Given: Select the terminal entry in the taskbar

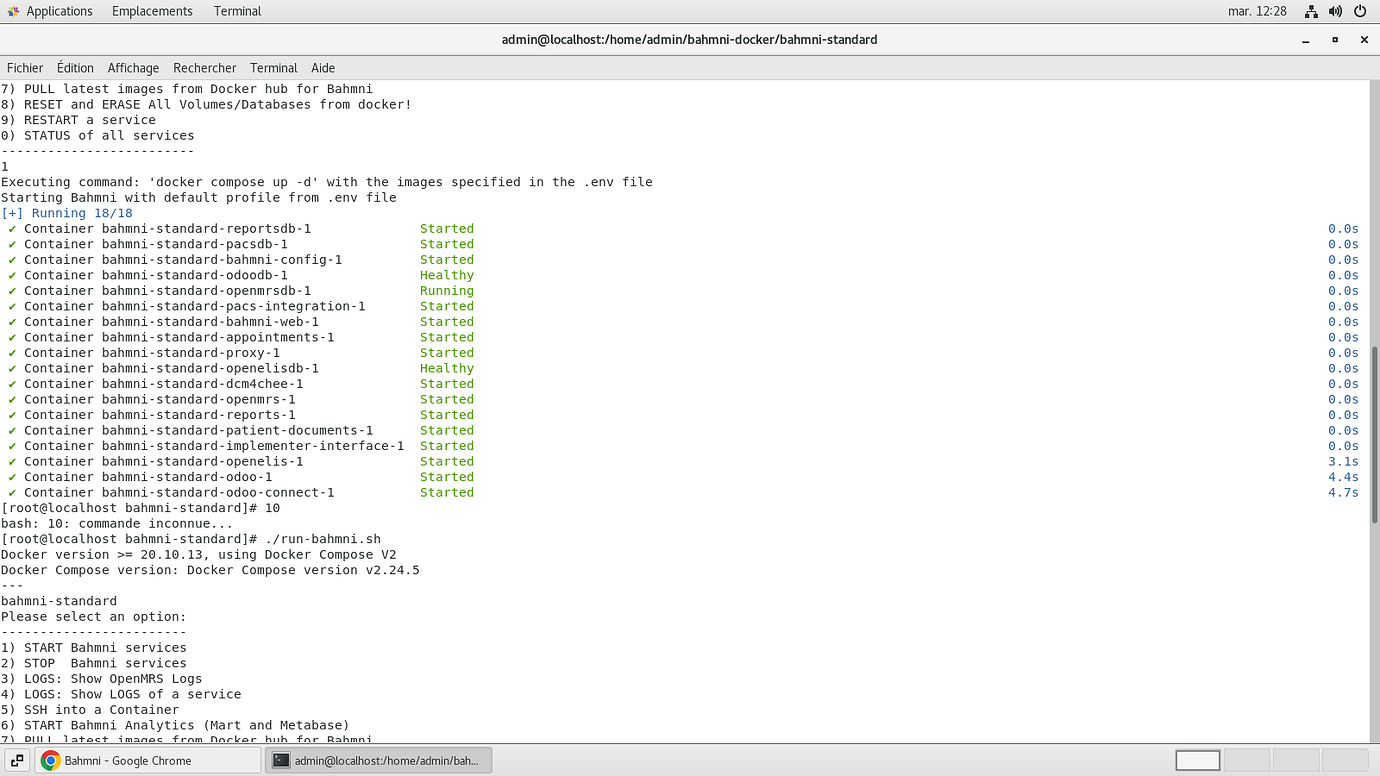Looking at the screenshot, I should [378, 760].
